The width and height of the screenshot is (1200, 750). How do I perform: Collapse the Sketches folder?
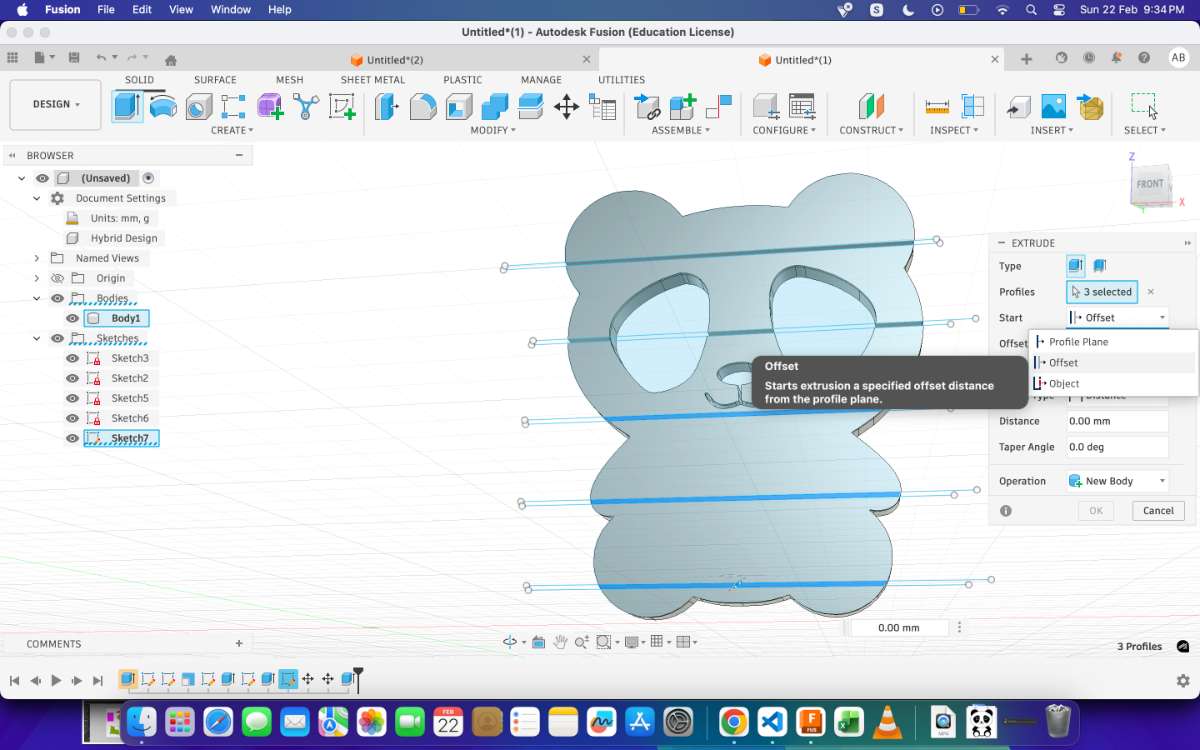click(37, 338)
